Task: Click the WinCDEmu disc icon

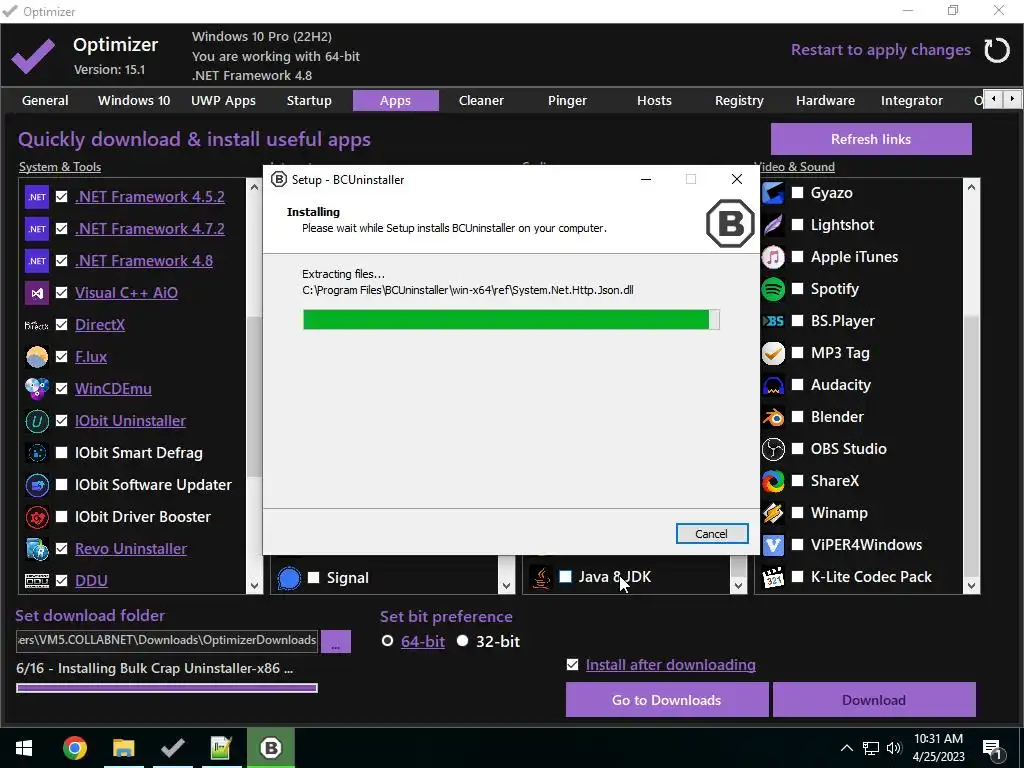Action: [37, 389]
